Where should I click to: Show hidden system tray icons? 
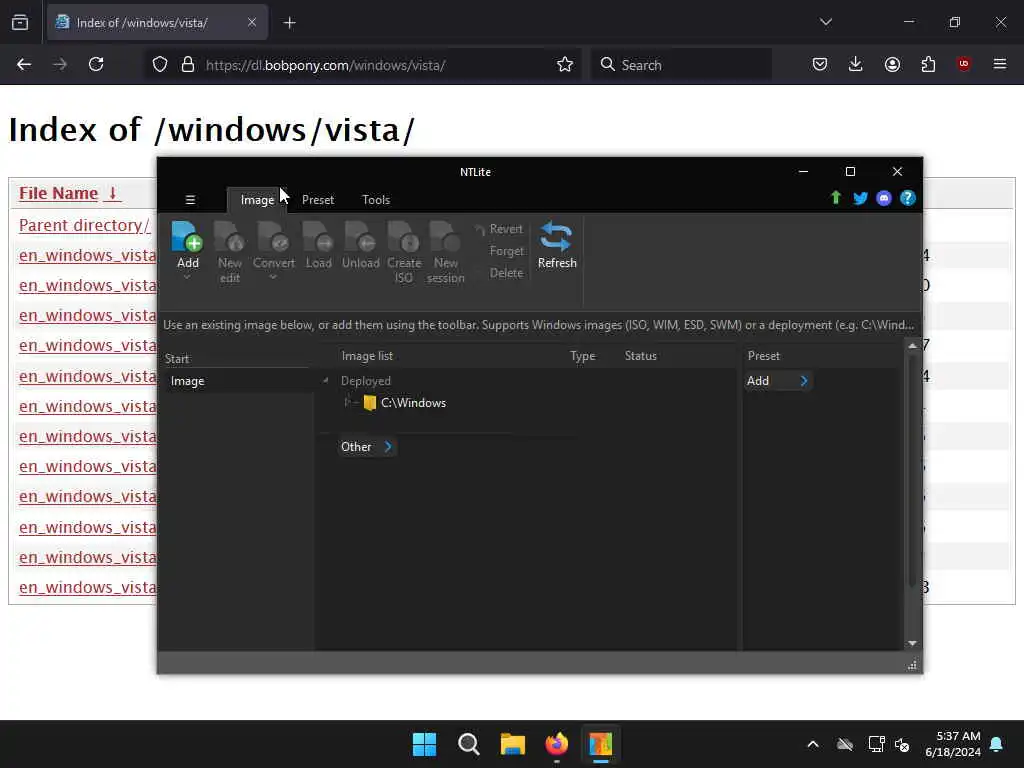click(813, 744)
